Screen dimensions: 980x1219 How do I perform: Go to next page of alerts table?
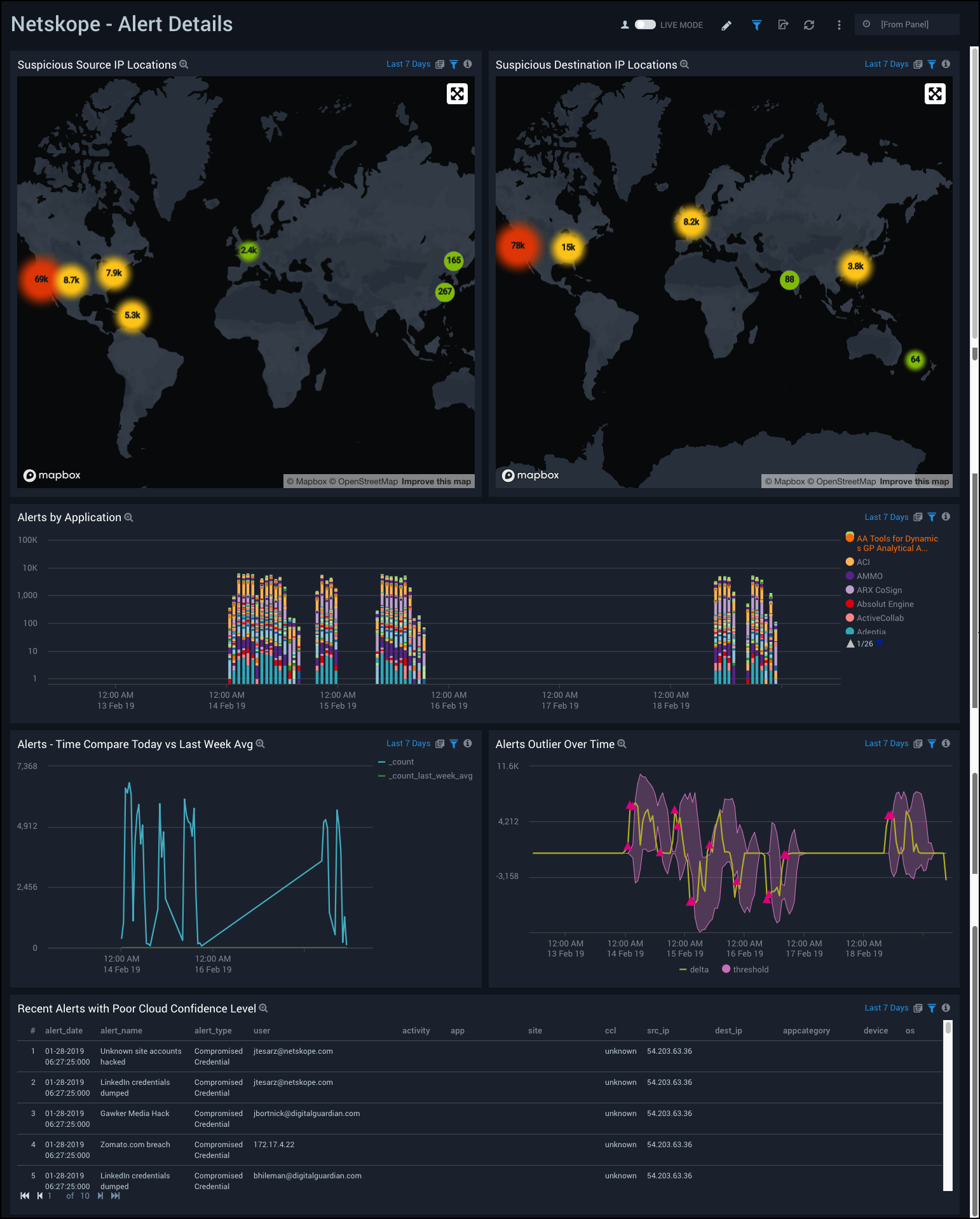[100, 1196]
